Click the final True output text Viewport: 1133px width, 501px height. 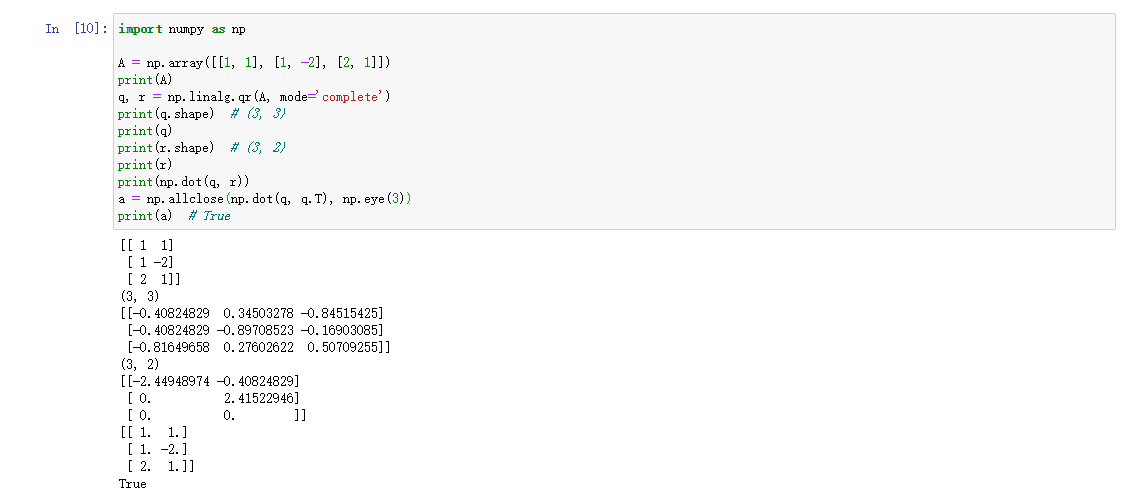click(x=132, y=484)
